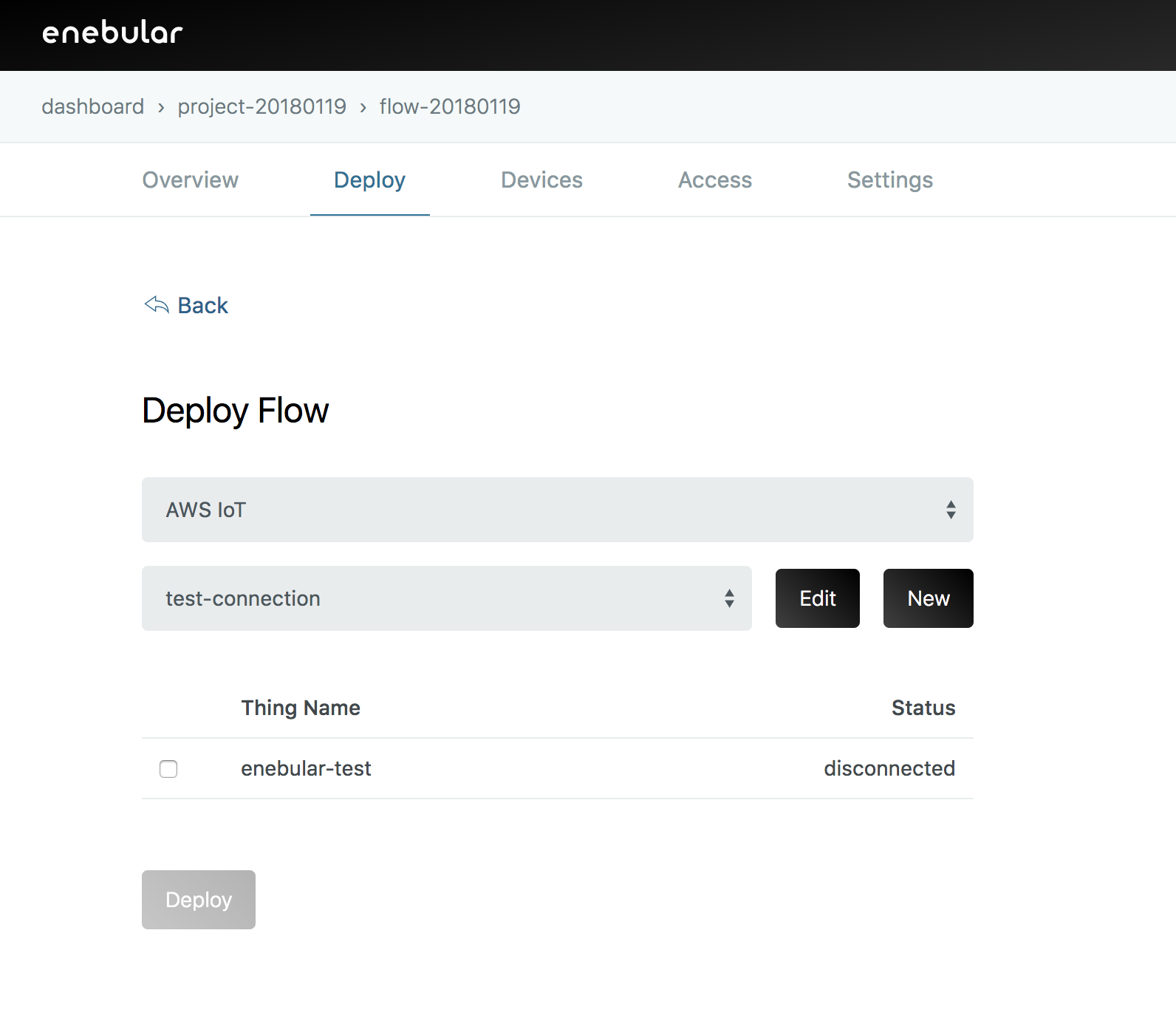Check the enebular-test checkbox
This screenshot has width=1176, height=1015.
tap(168, 769)
